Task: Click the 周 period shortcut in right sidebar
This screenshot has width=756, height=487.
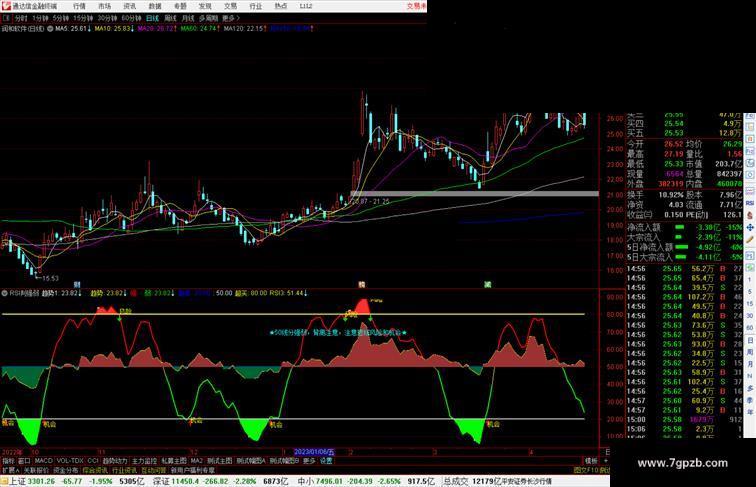Action: click(750, 352)
